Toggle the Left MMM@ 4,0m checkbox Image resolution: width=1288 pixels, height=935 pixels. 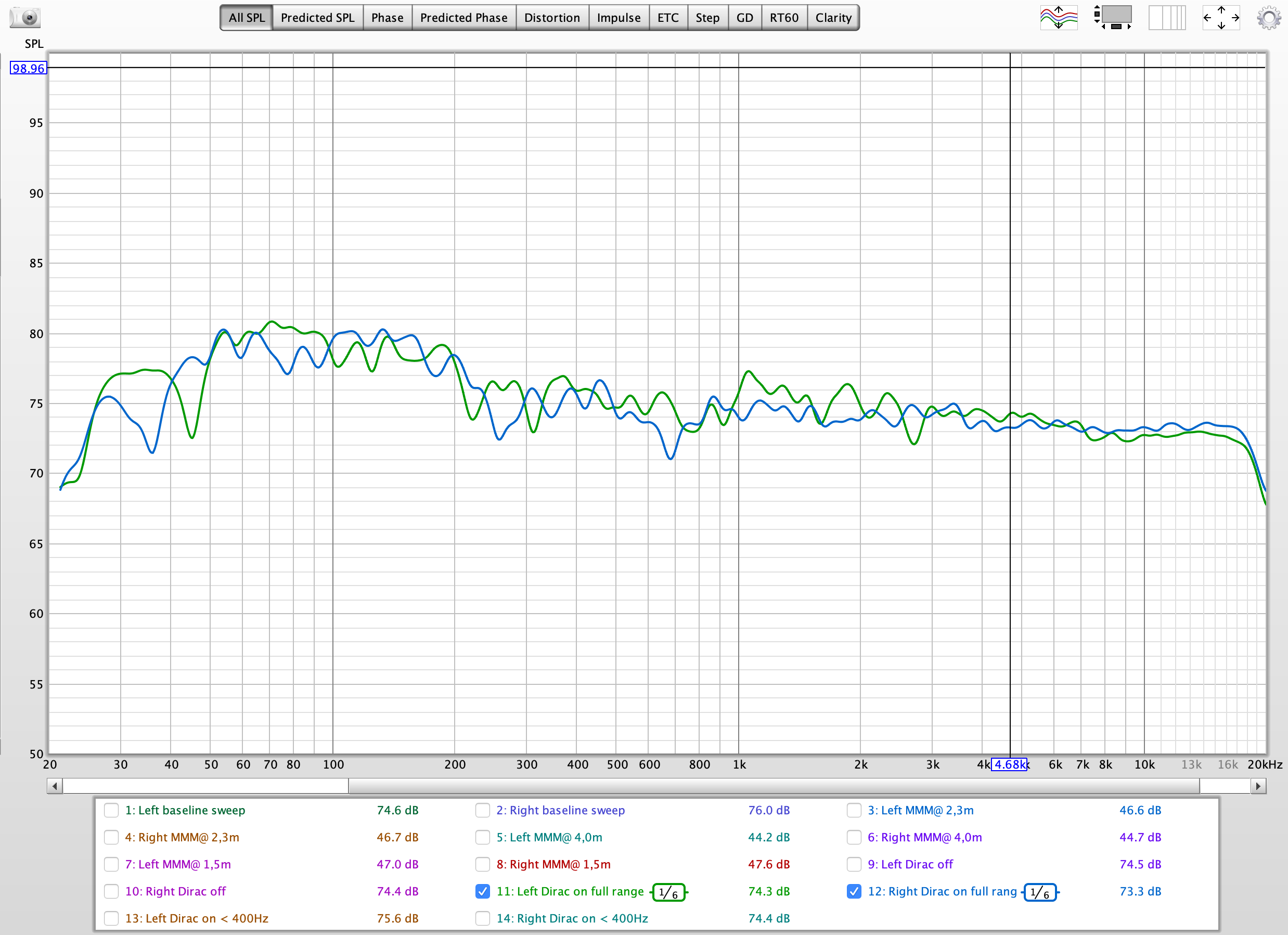pos(483,837)
